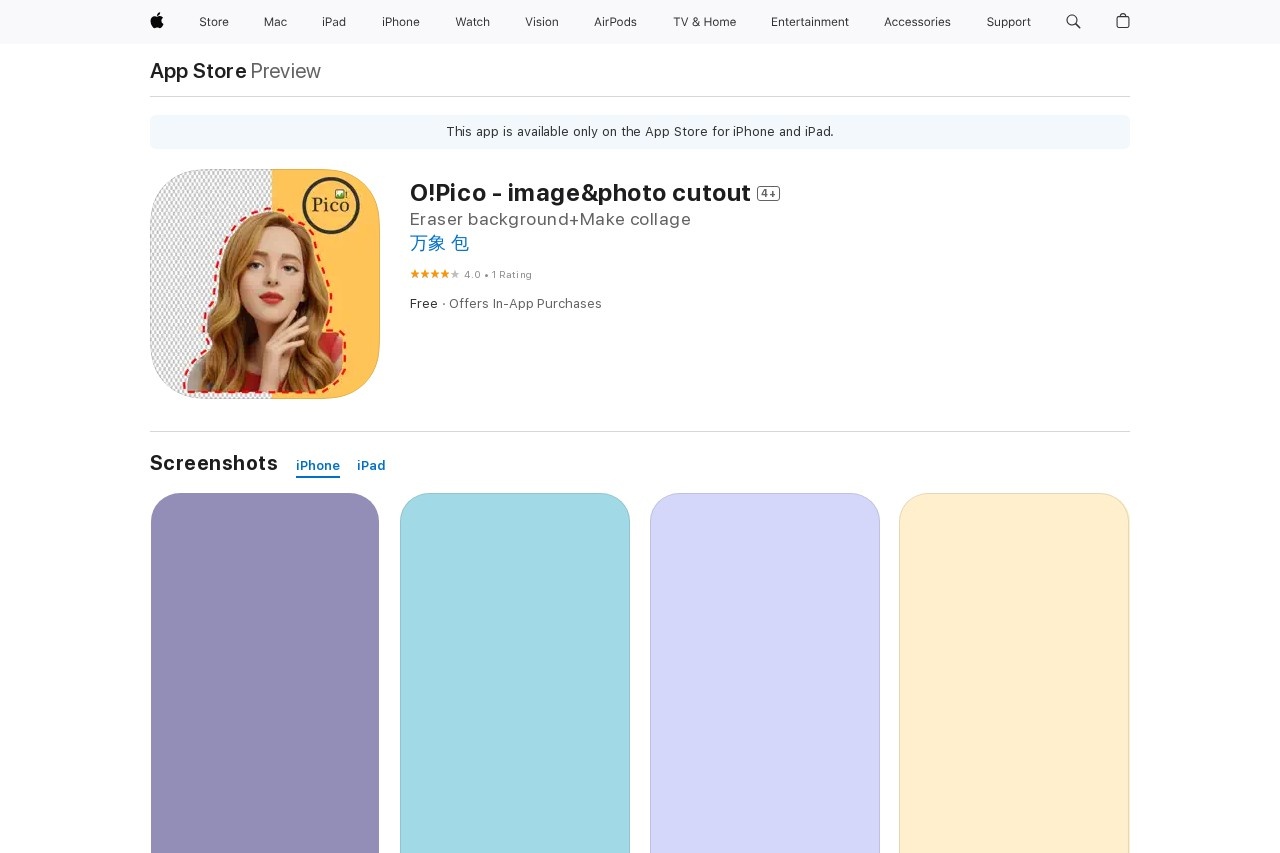The height and width of the screenshot is (853, 1280).
Task: Click the Apple logo icon
Action: tap(157, 21)
